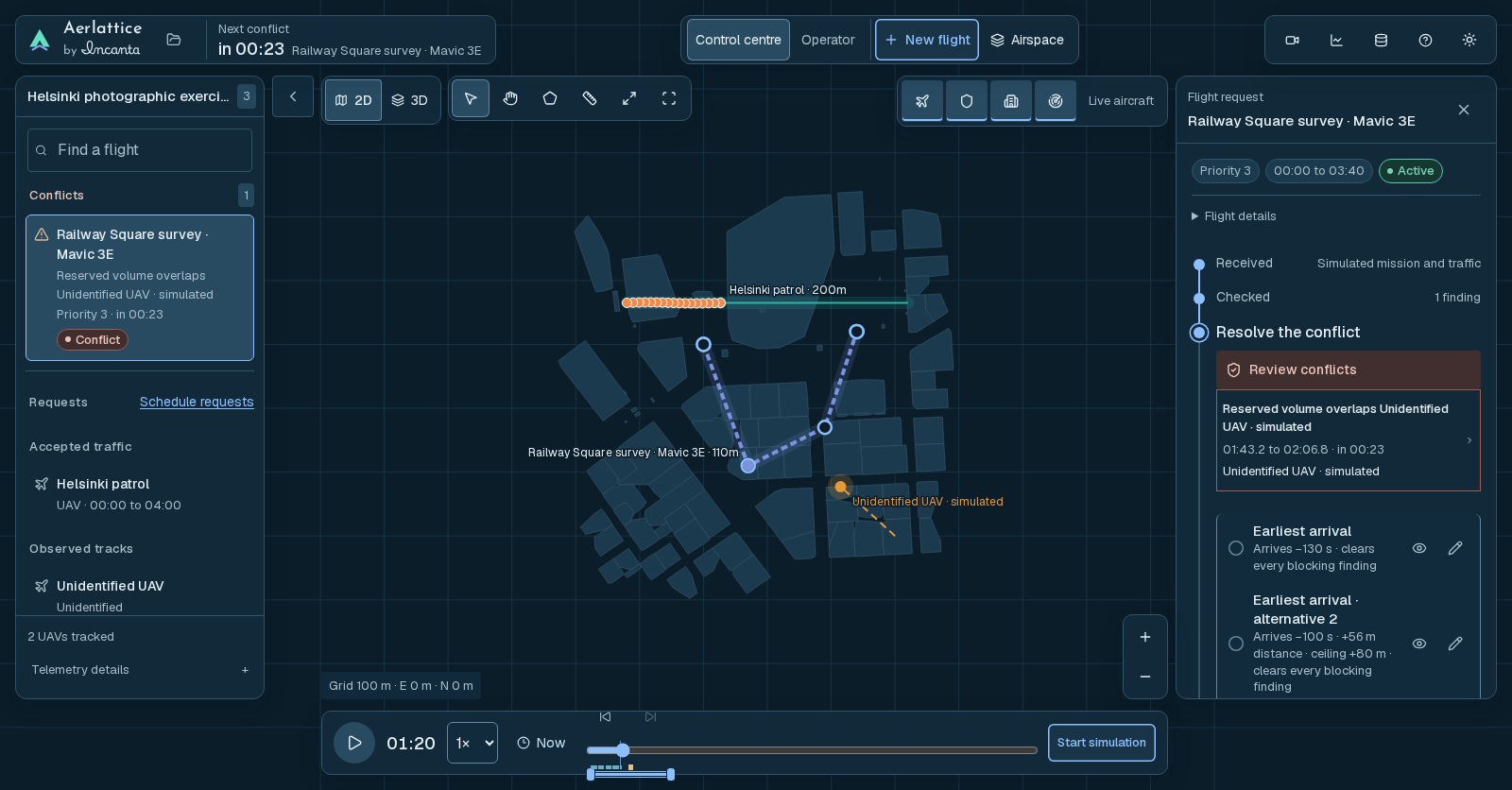Focus the Find a flight search field

[140, 150]
